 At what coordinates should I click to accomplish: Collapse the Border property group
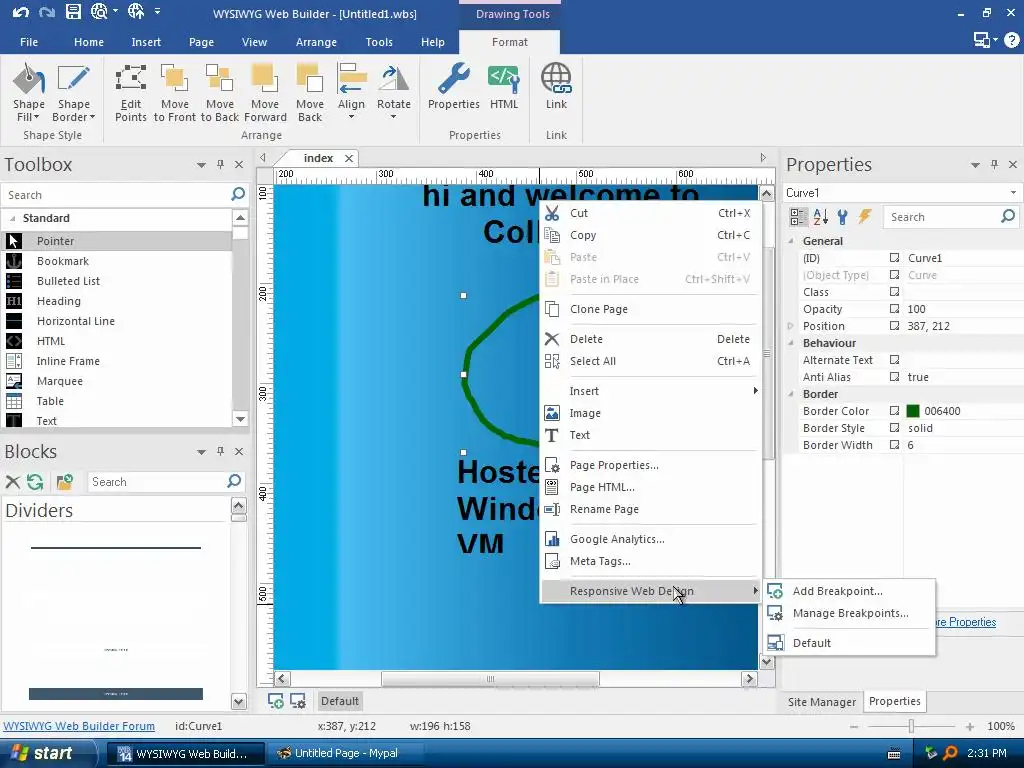(x=791, y=394)
